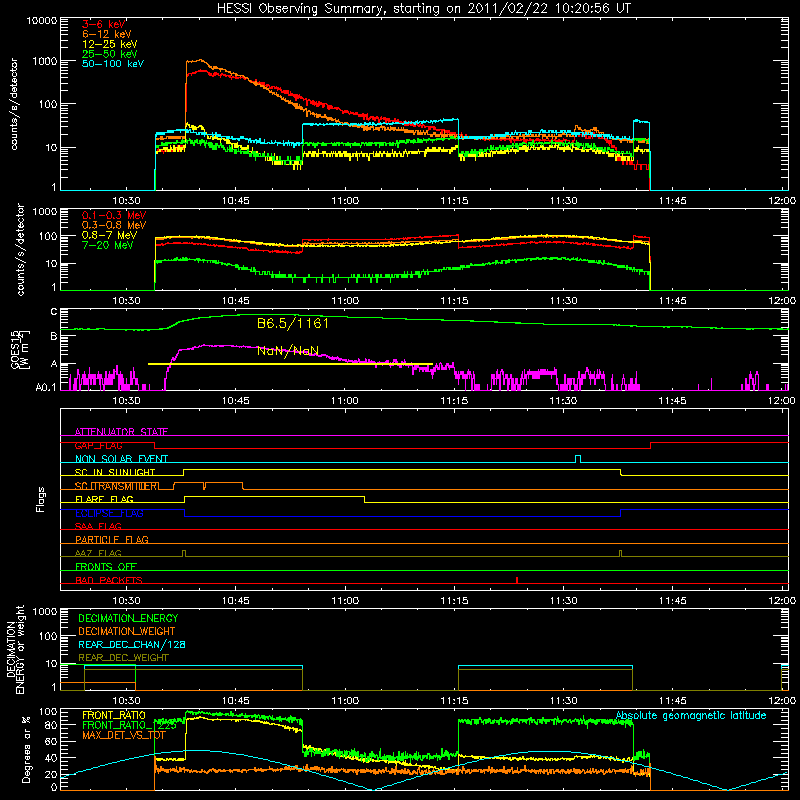Screen dimensions: 800x800
Task: Click the B6.5/1161 flare annotation
Action: (293, 323)
